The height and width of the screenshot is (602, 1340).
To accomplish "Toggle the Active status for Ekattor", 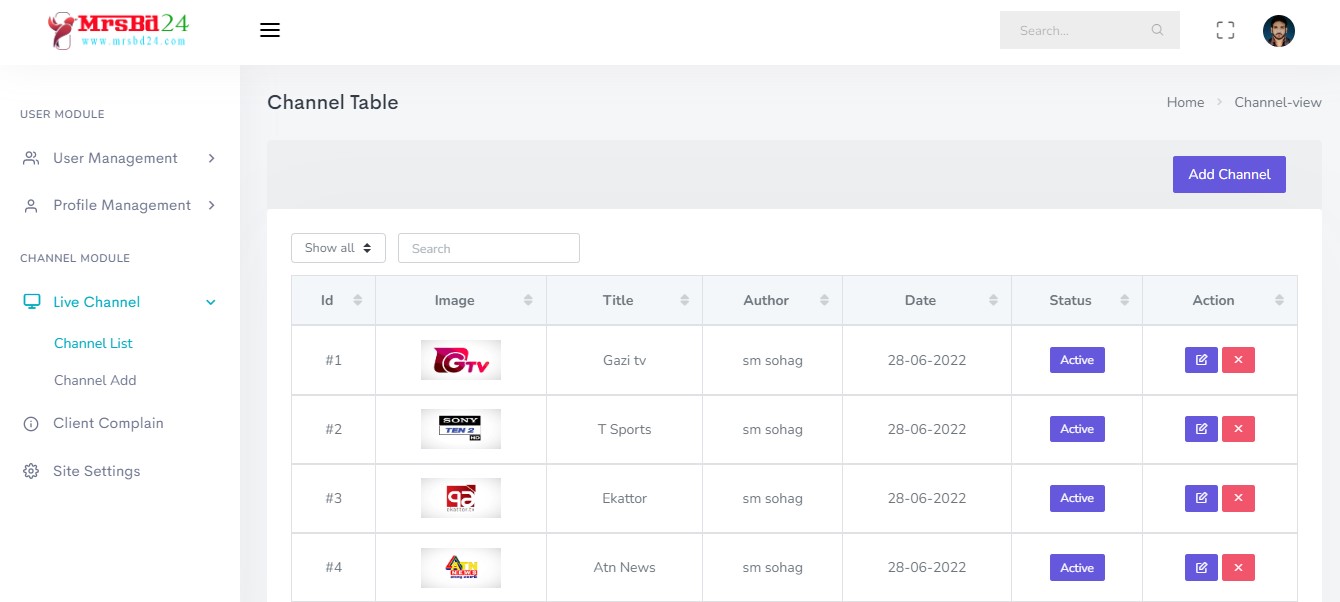I will [x=1077, y=497].
